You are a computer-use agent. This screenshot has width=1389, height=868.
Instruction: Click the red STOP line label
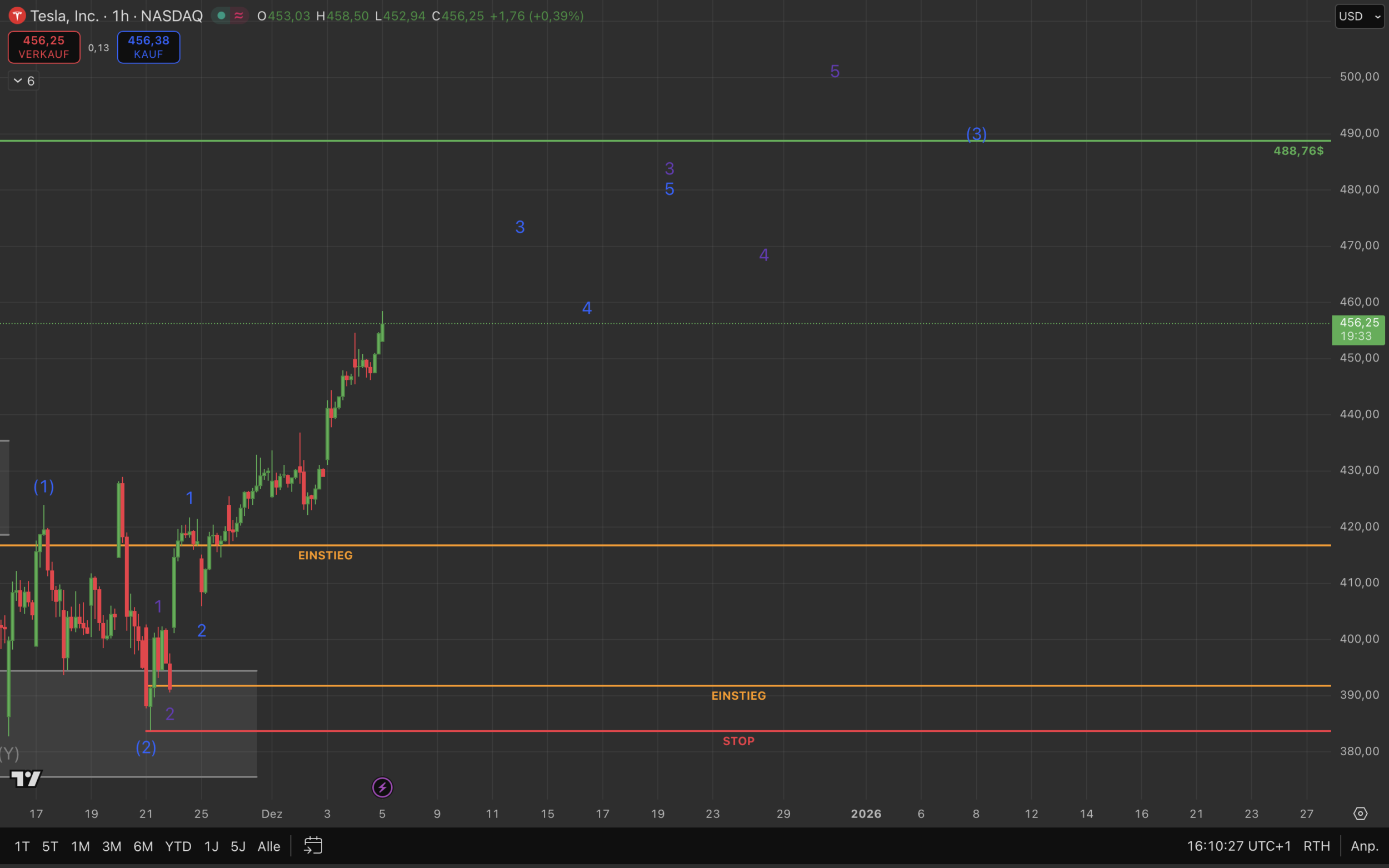pos(738,741)
